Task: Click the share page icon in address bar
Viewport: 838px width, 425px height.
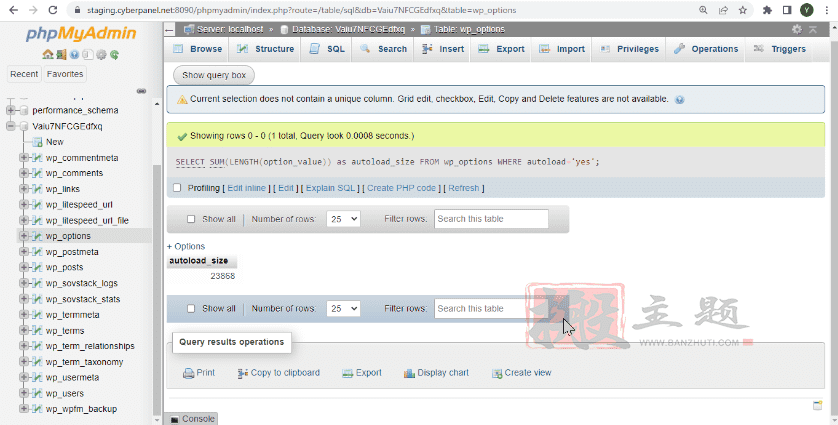Action: (x=723, y=10)
